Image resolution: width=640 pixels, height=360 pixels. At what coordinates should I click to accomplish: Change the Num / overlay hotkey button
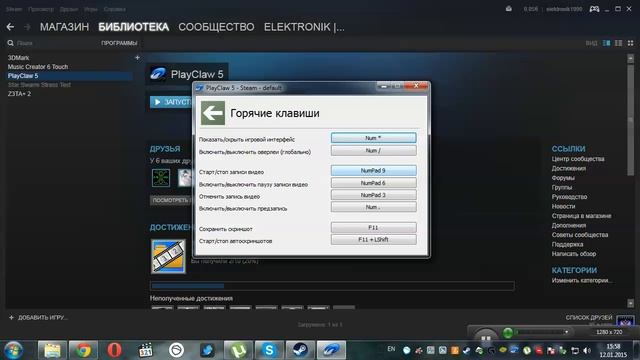tap(373, 151)
